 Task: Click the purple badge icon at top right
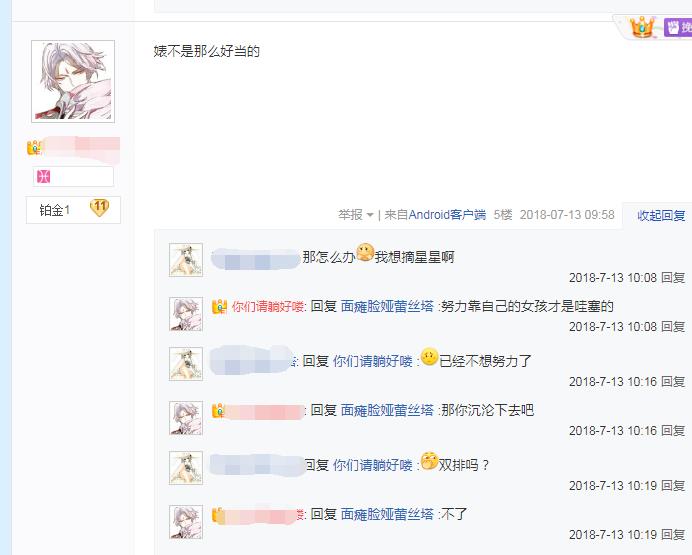point(677,27)
